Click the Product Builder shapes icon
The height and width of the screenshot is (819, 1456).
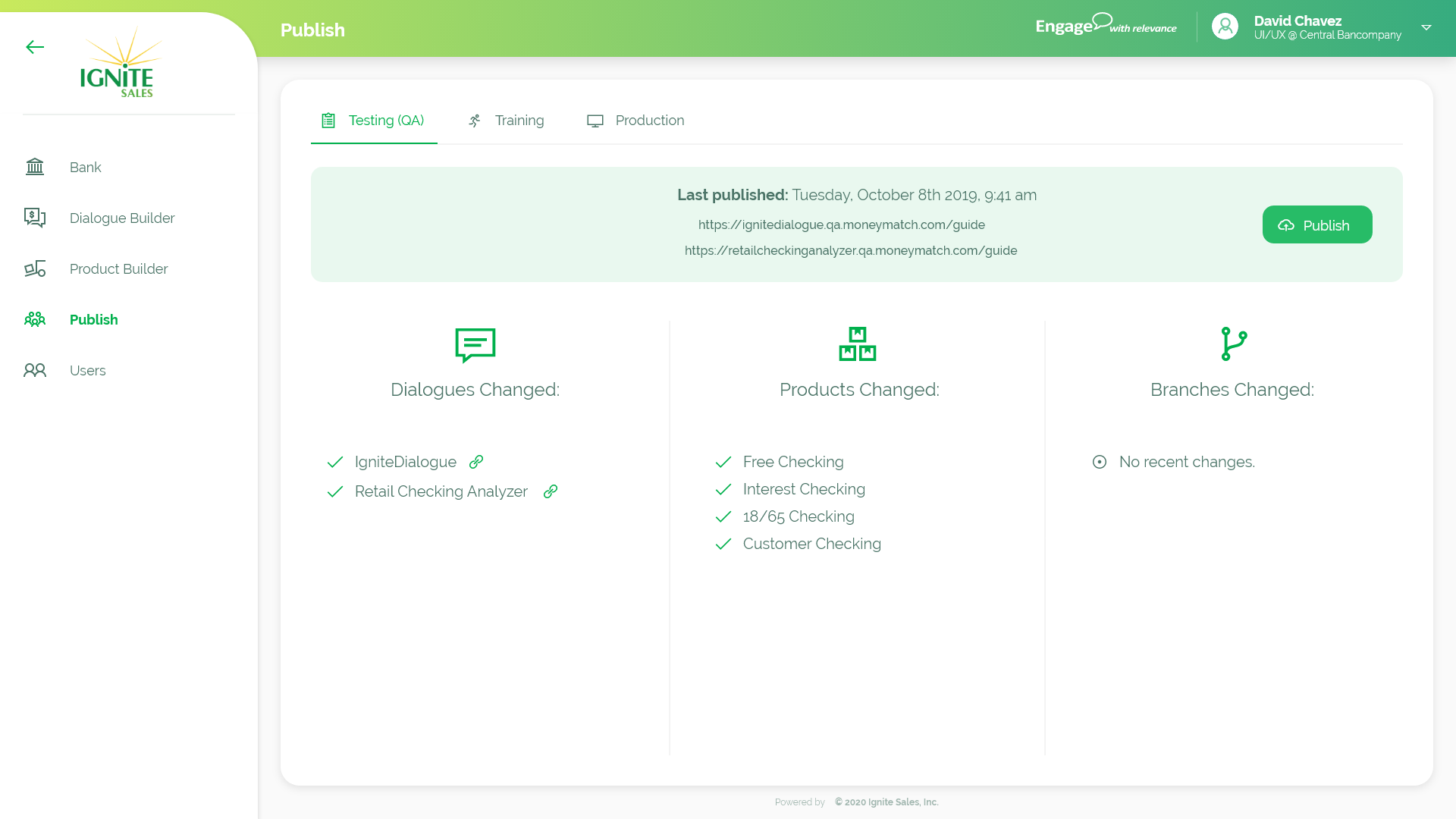pos(35,268)
